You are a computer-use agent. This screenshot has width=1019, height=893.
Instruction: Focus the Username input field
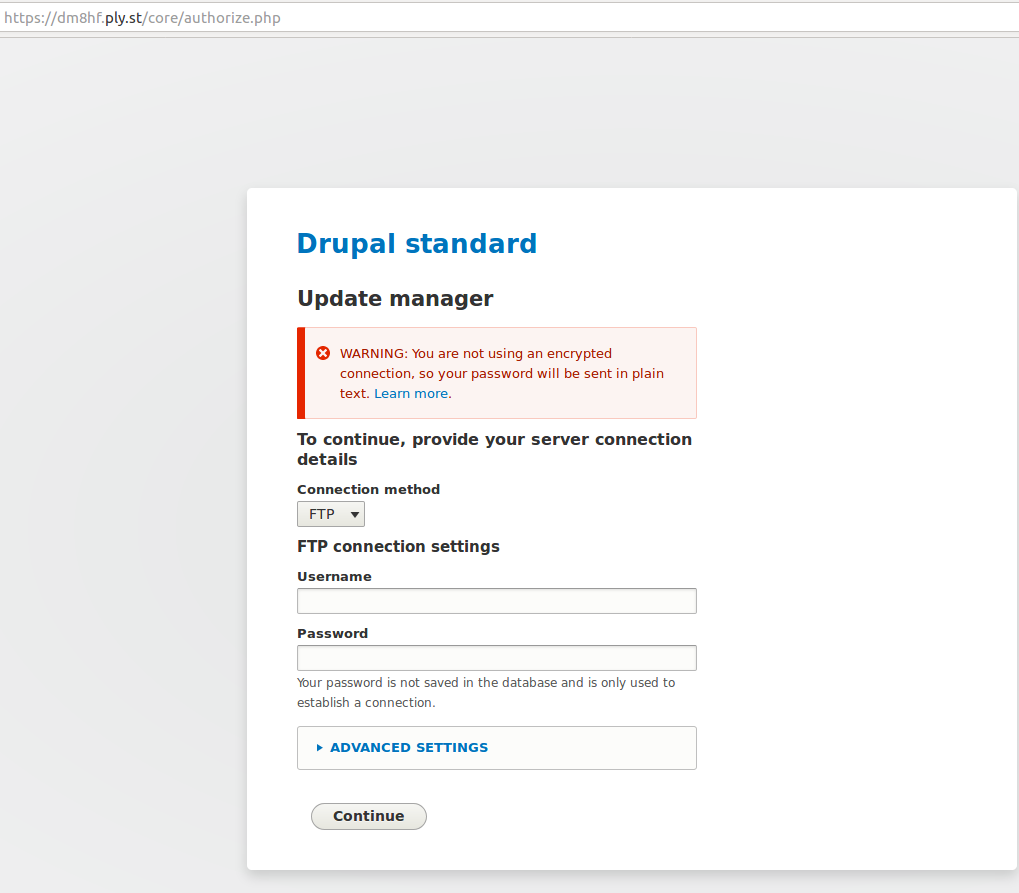[497, 601]
